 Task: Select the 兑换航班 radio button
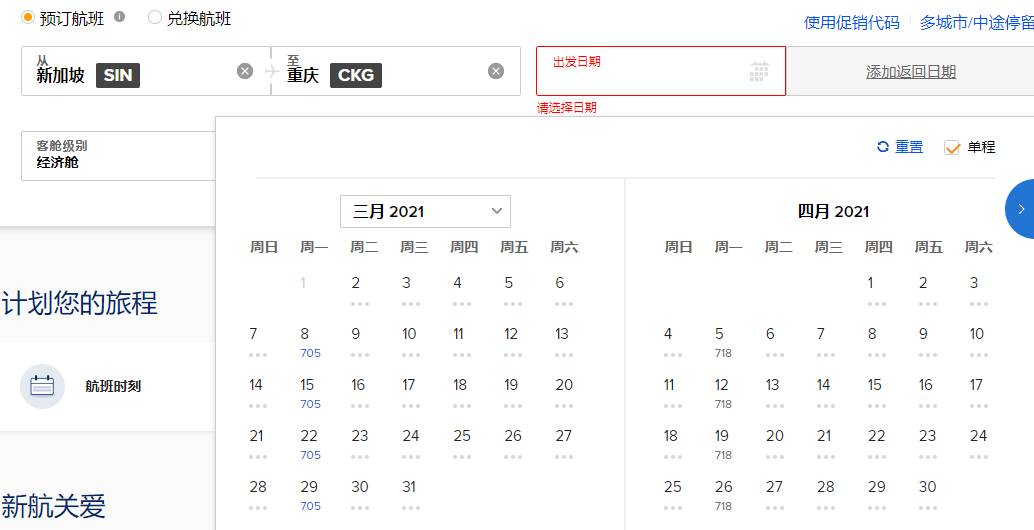click(x=154, y=18)
